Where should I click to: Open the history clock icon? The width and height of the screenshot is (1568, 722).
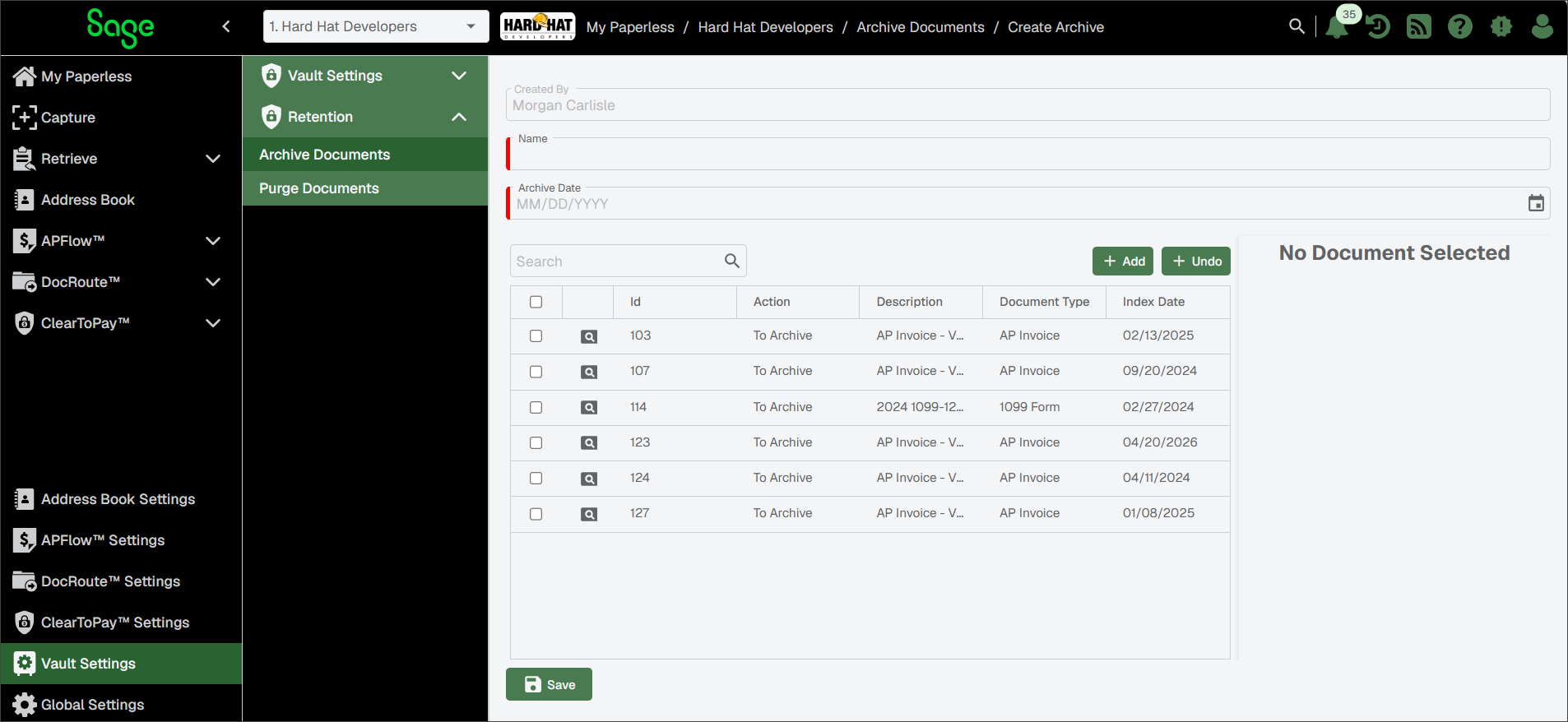tap(1378, 27)
